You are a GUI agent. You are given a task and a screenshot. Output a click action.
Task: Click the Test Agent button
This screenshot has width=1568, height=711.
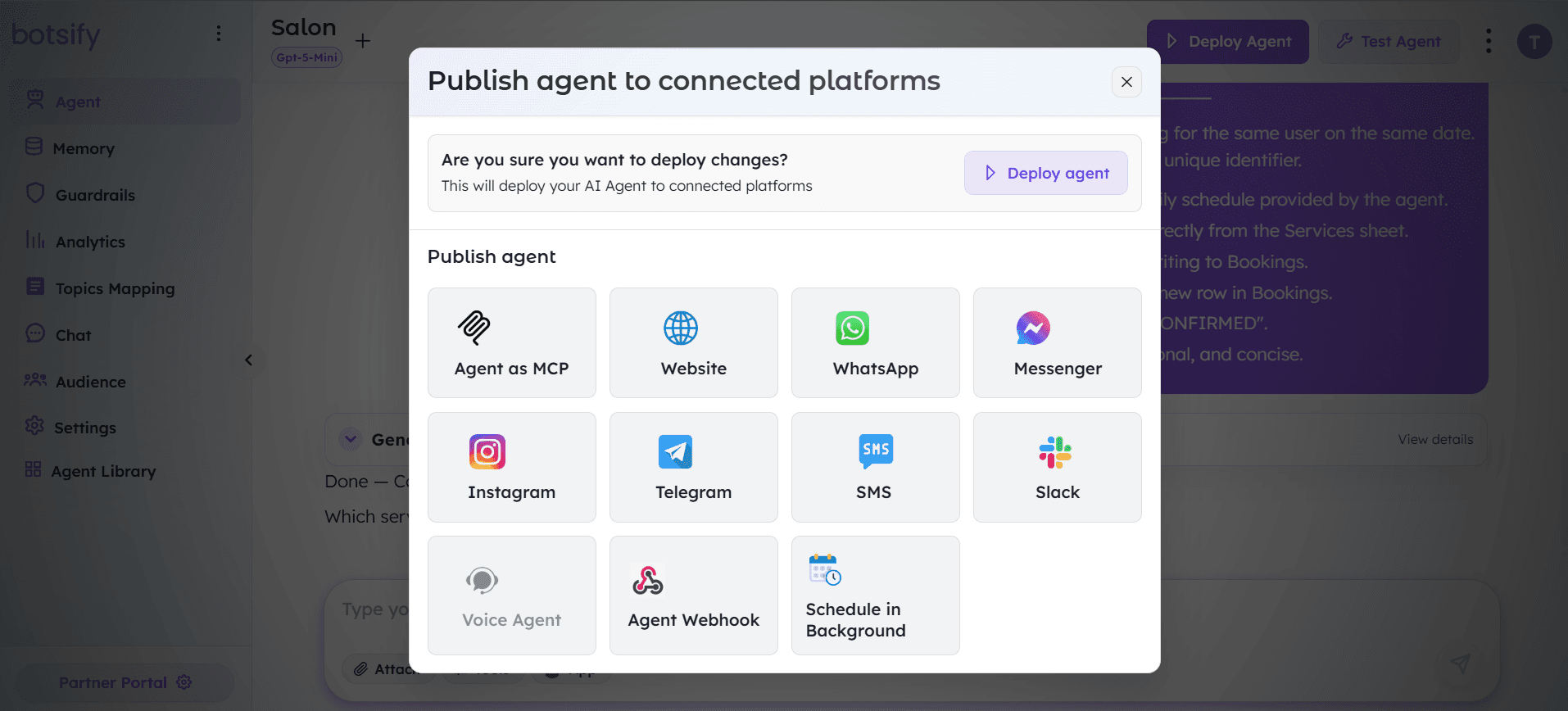[1389, 42]
